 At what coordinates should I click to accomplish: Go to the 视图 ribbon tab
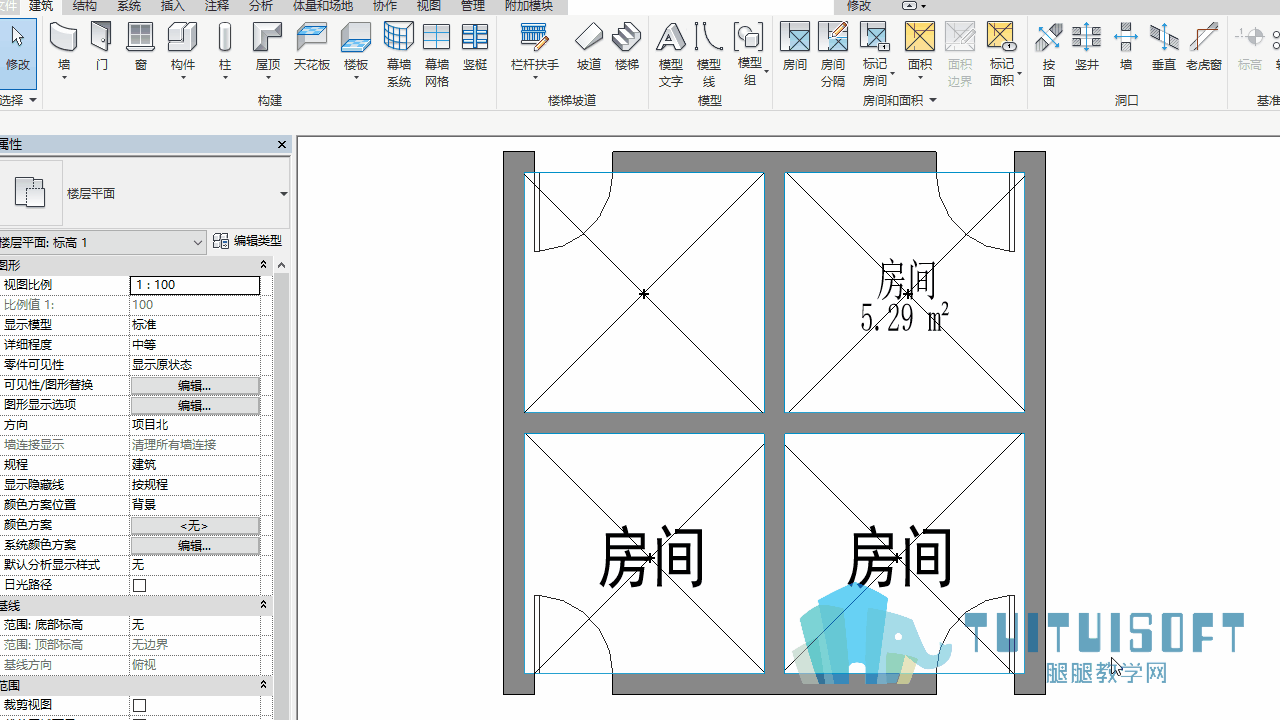point(429,6)
